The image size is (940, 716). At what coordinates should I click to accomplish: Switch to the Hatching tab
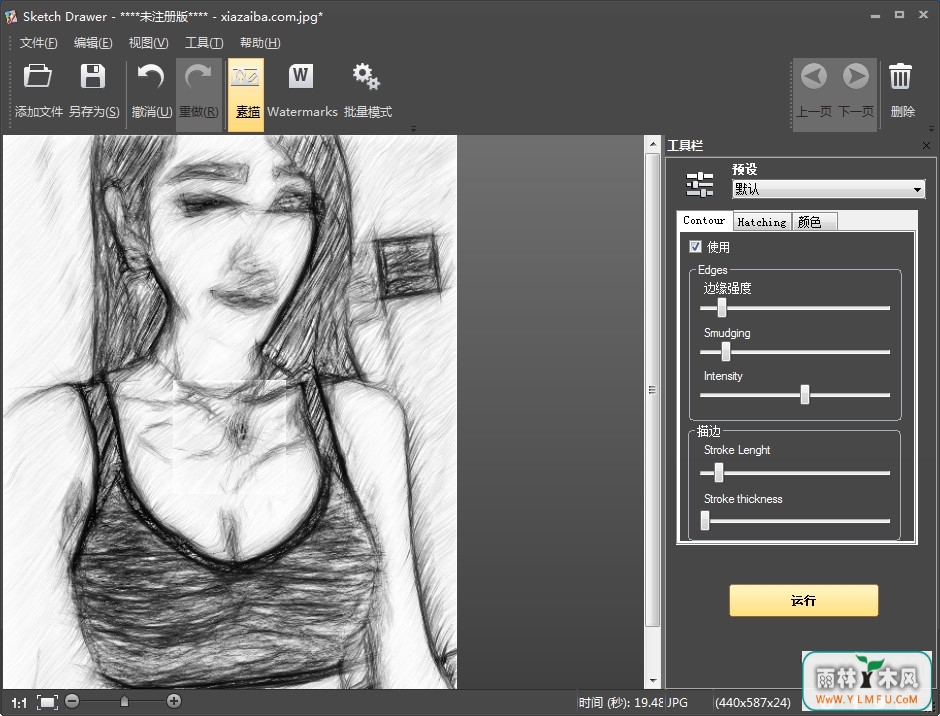pos(762,222)
